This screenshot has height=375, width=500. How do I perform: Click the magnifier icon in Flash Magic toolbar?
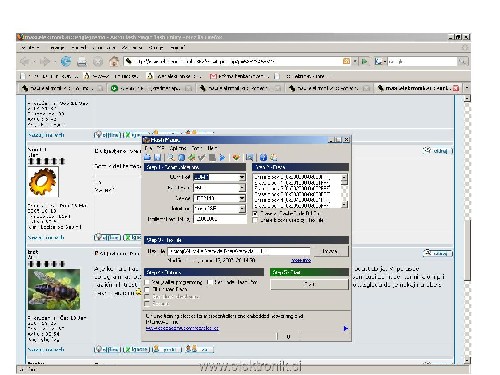pyautogui.click(x=171, y=157)
